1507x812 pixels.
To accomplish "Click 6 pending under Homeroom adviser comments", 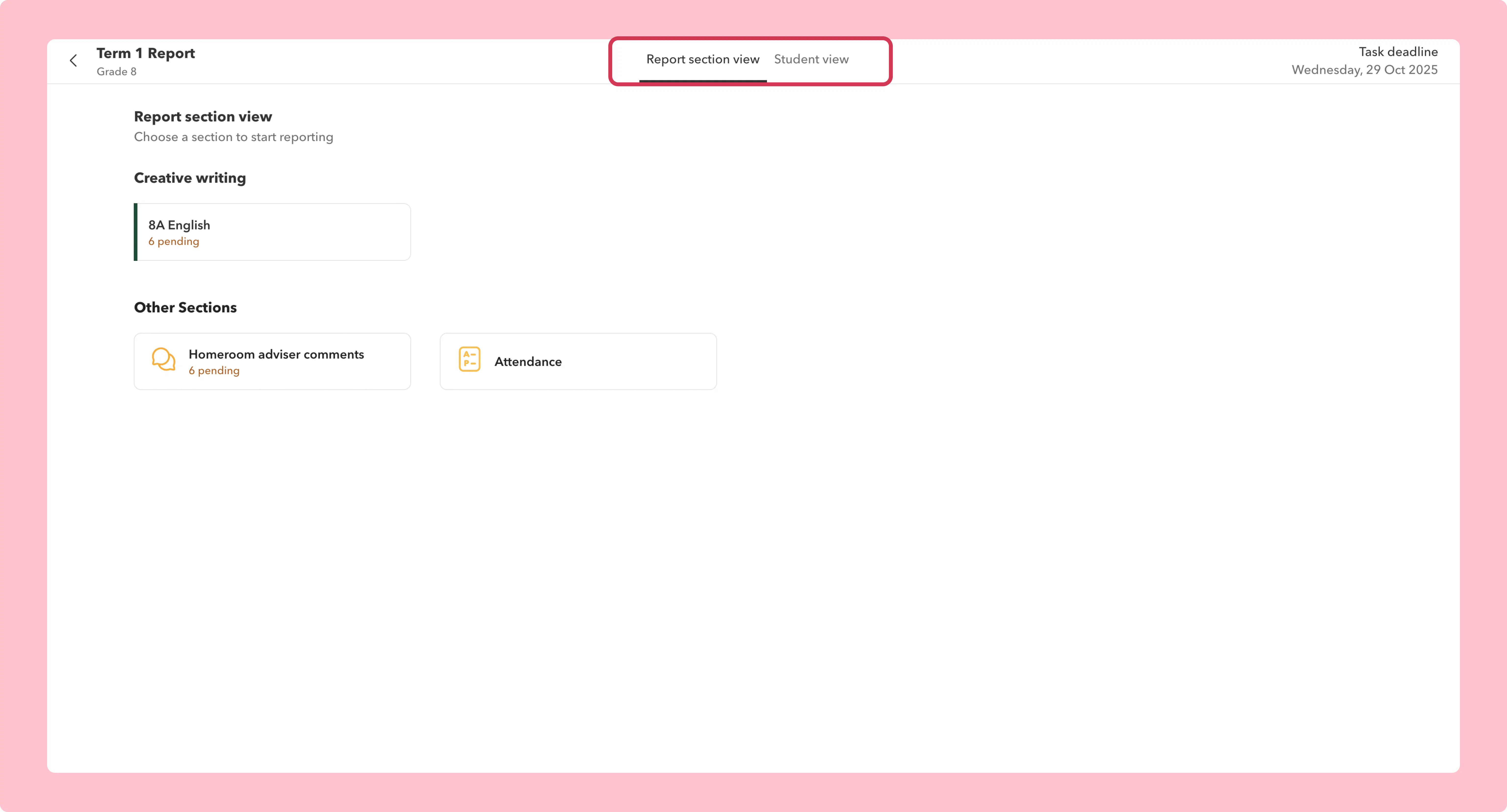I will click(214, 371).
